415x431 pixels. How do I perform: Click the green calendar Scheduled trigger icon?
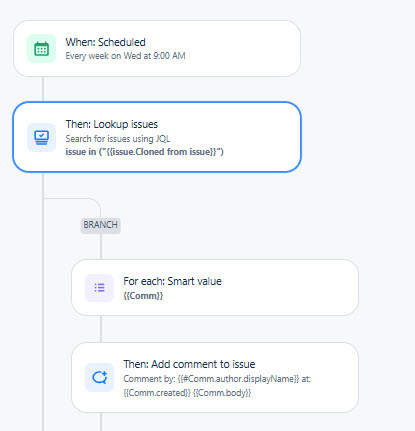[x=41, y=49]
